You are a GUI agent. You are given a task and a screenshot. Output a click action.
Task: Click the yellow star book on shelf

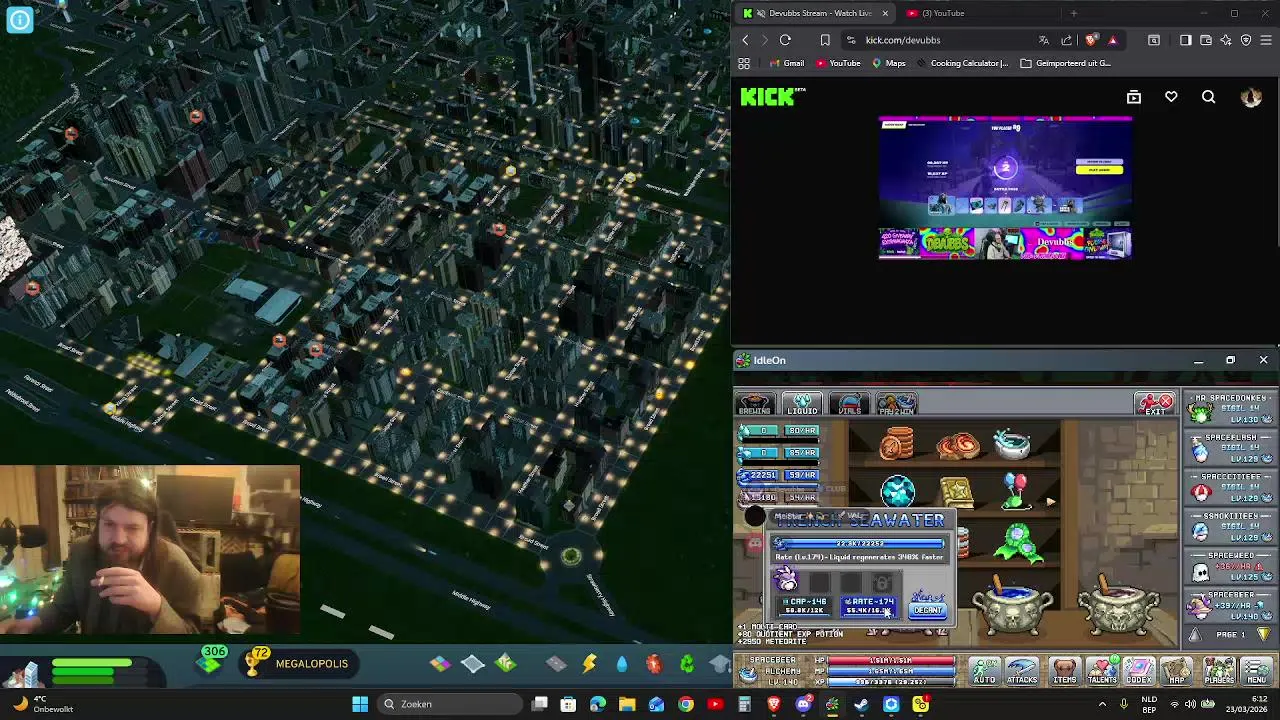coord(956,491)
